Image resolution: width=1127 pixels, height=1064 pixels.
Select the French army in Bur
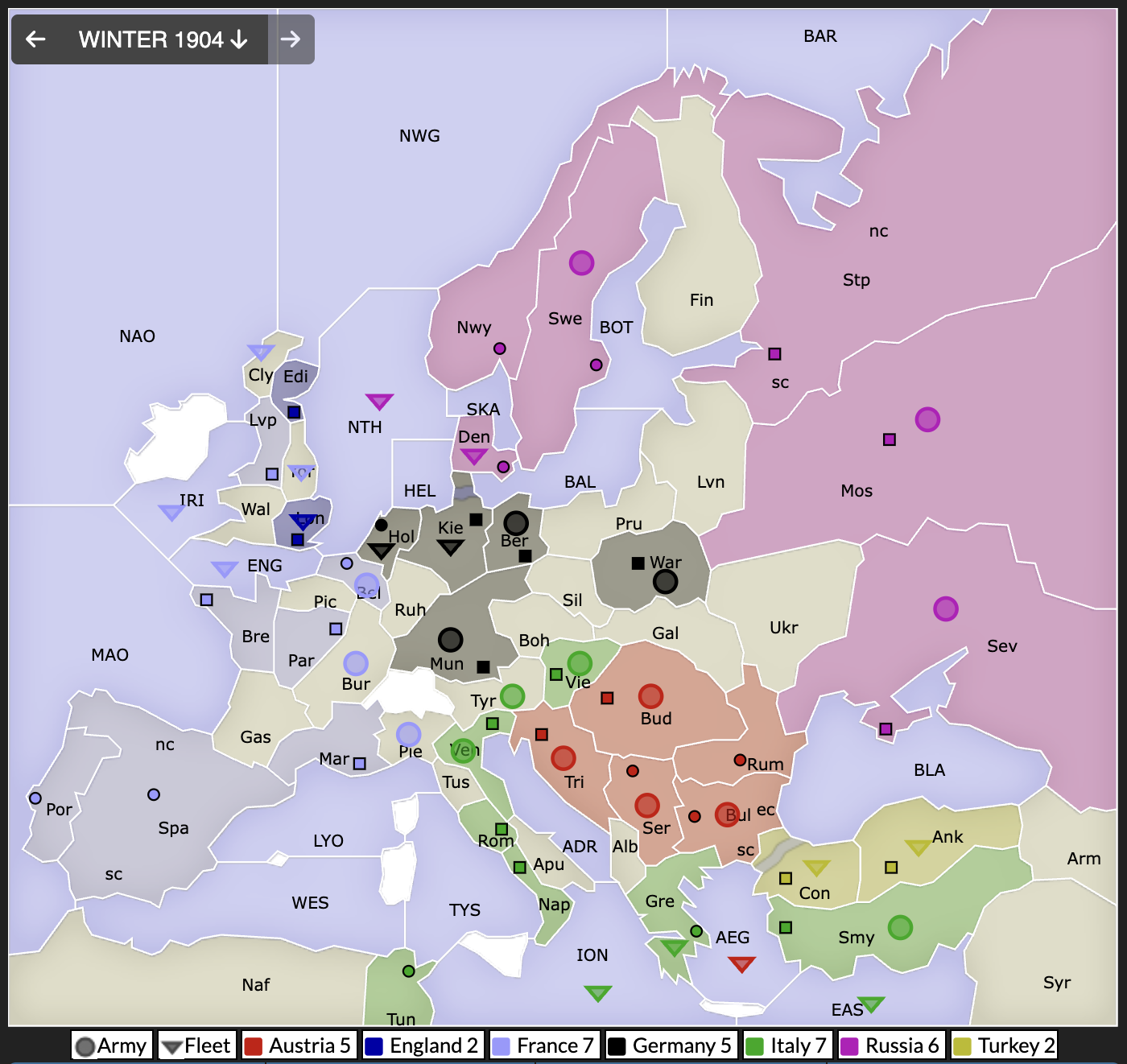[x=356, y=663]
